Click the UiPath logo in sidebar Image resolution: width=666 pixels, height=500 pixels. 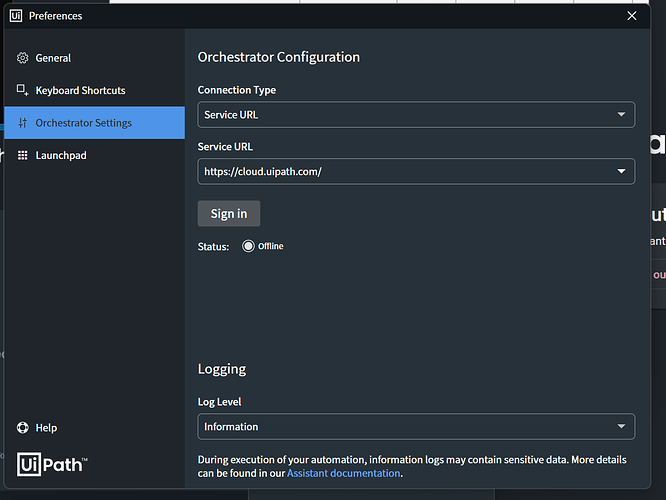click(x=52, y=464)
